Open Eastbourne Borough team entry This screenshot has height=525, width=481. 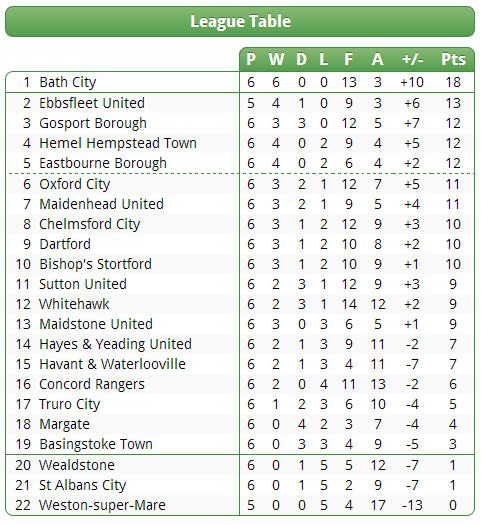(103, 163)
